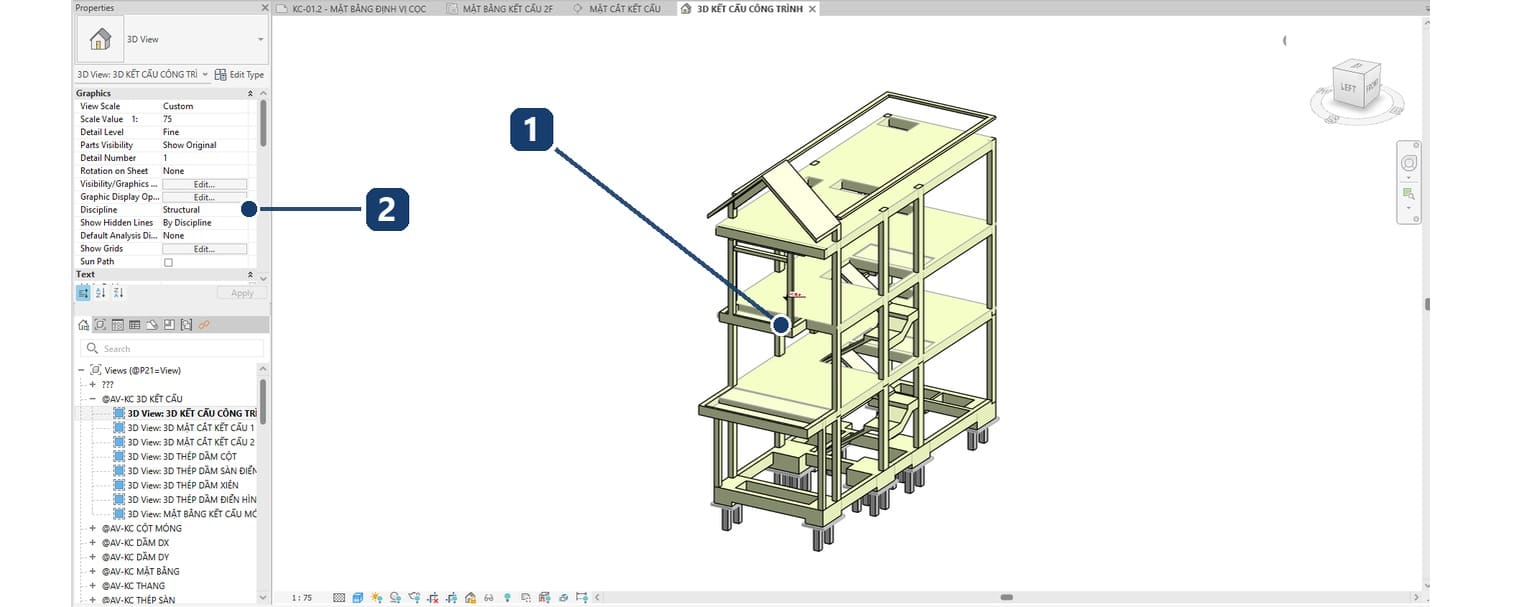Toggle the Sun Path checkbox

[x=168, y=262]
